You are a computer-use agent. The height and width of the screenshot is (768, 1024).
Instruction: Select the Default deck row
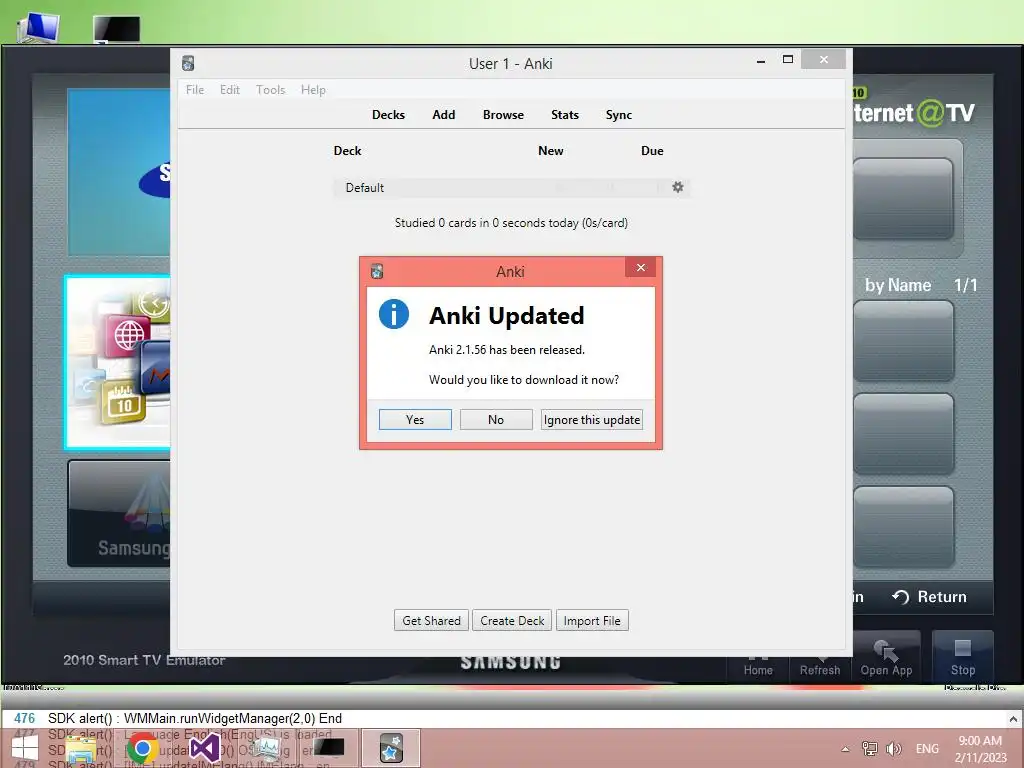[511, 187]
